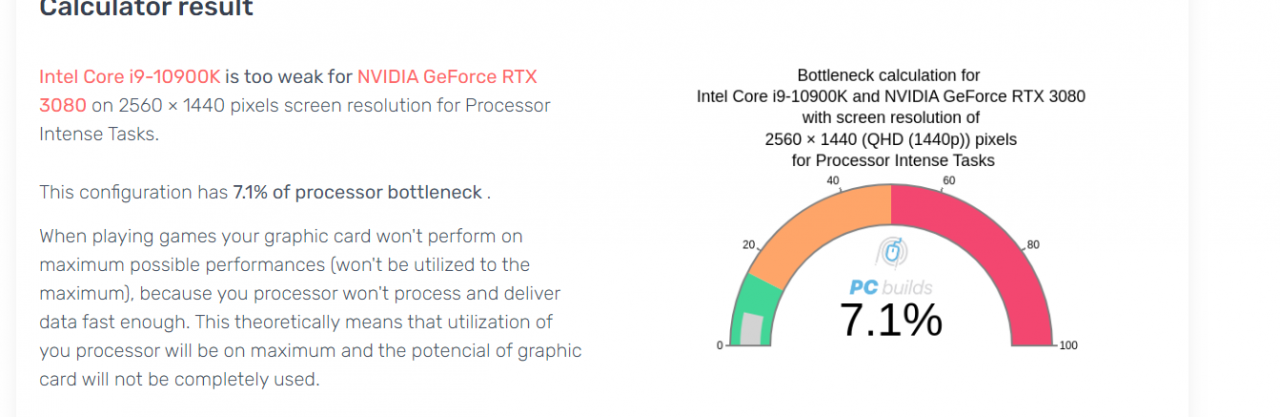
Task: Click the 20 tick label on gauge
Action: coord(745,245)
